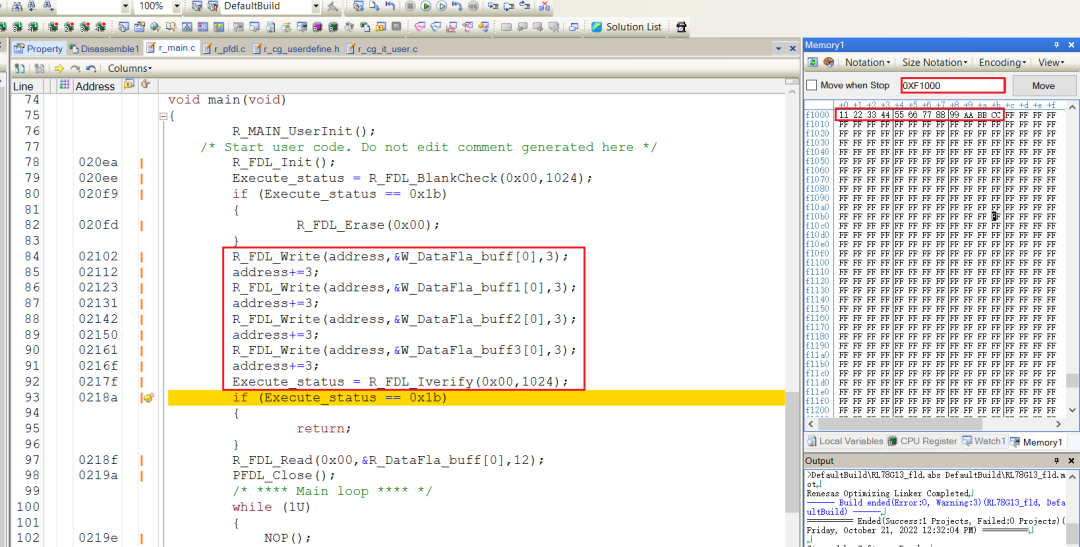Click the Download to debug tool icon
This screenshot has width=1080, height=547.
(x=374, y=6)
